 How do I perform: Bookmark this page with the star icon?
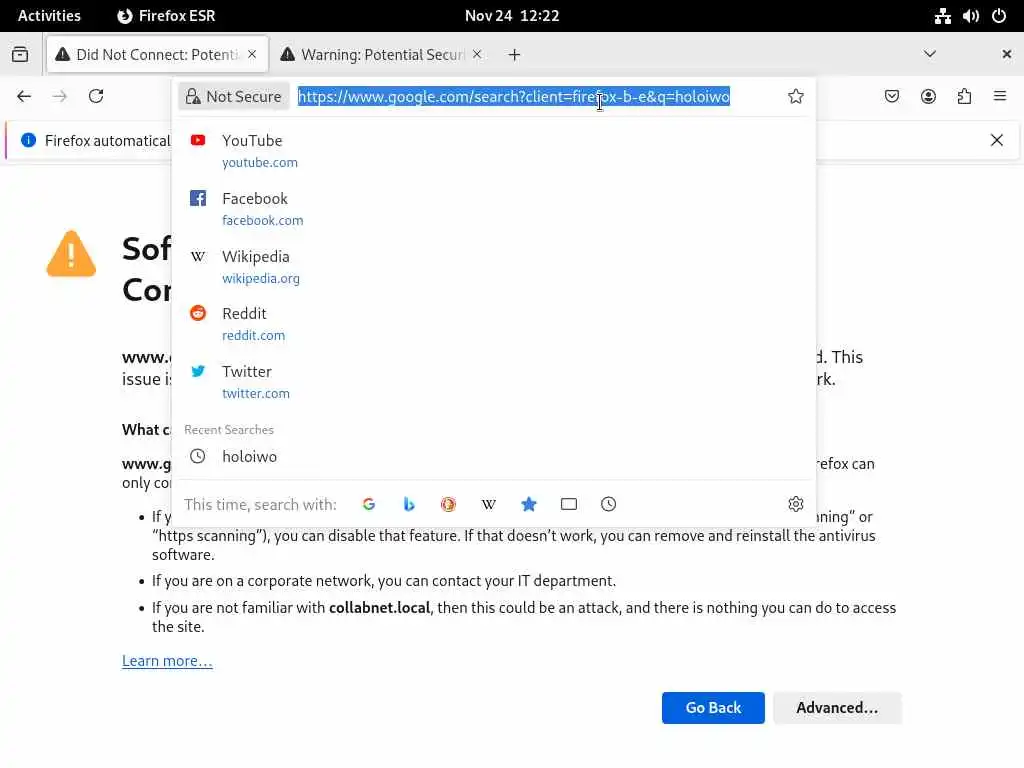pos(795,97)
